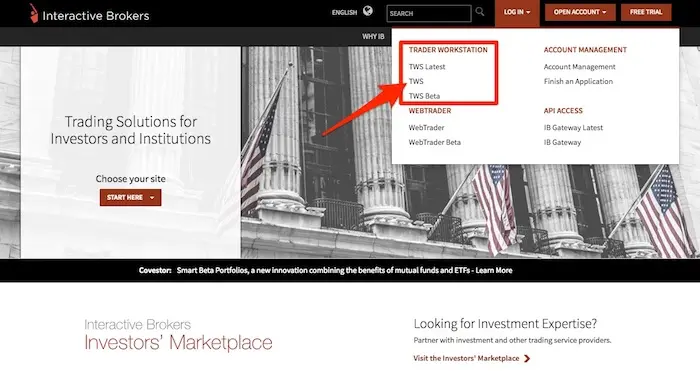Open the ENGLISH language selector
The width and height of the screenshot is (700, 371).
[x=344, y=13]
